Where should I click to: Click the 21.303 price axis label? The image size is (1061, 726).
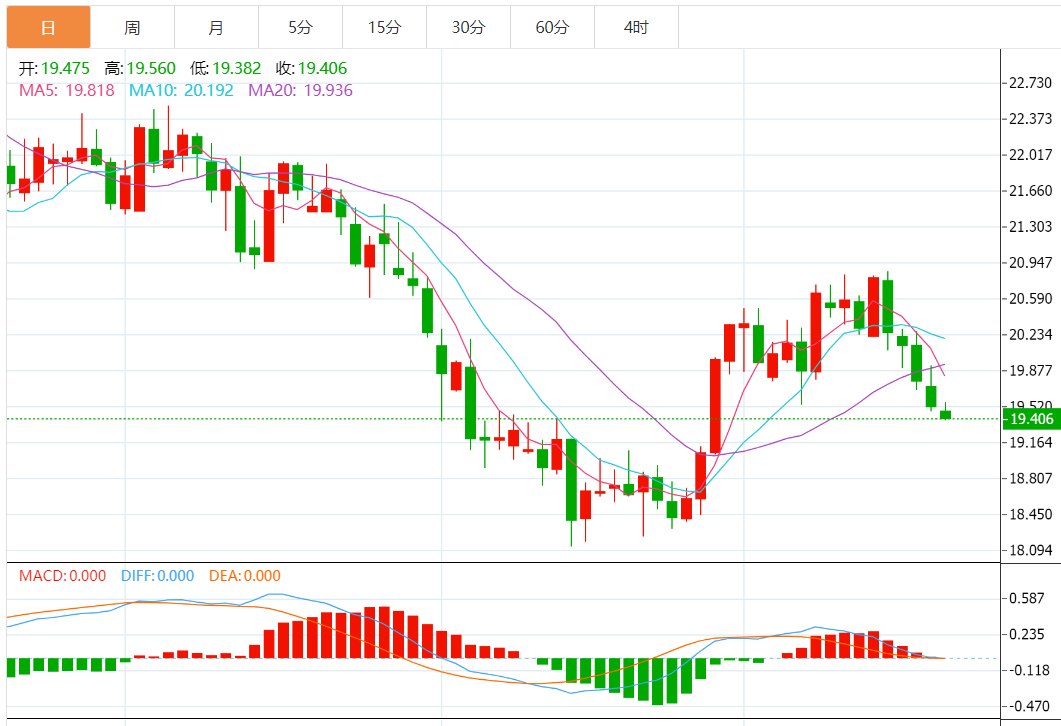pyautogui.click(x=1031, y=226)
